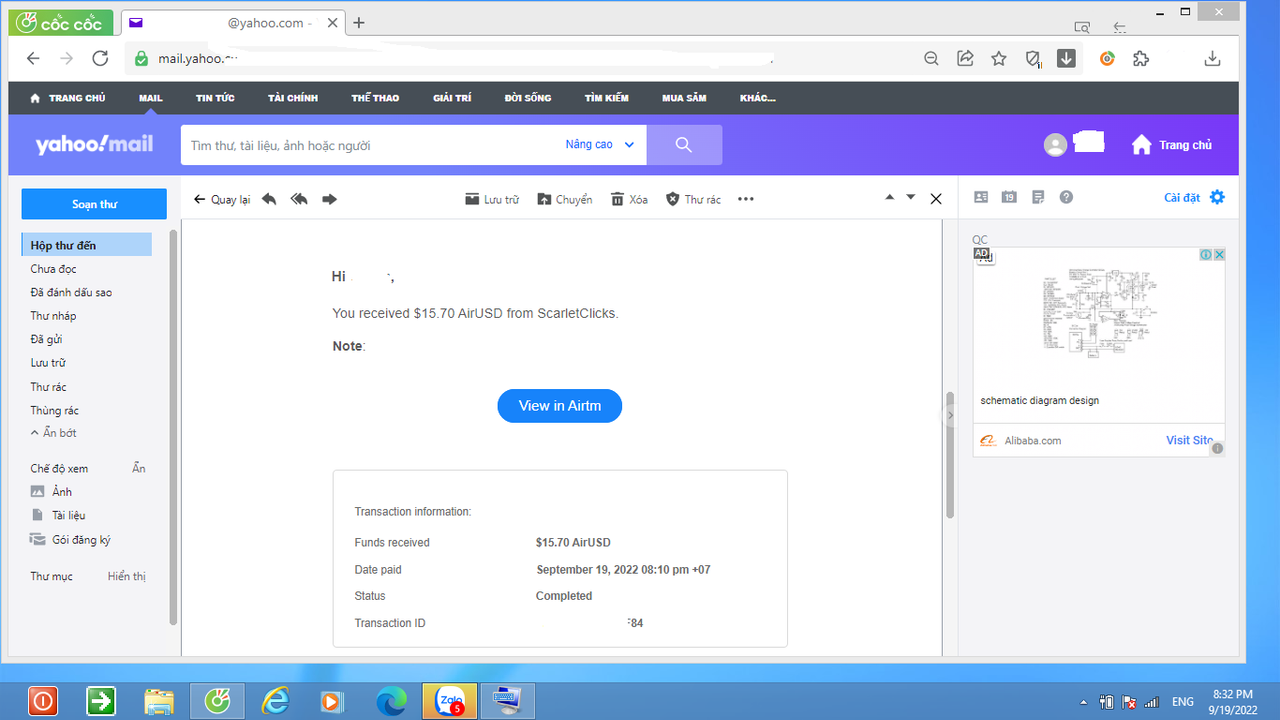The height and width of the screenshot is (720, 1280).
Task: Open the GIẢI TRÍ menu item
Action: (452, 98)
